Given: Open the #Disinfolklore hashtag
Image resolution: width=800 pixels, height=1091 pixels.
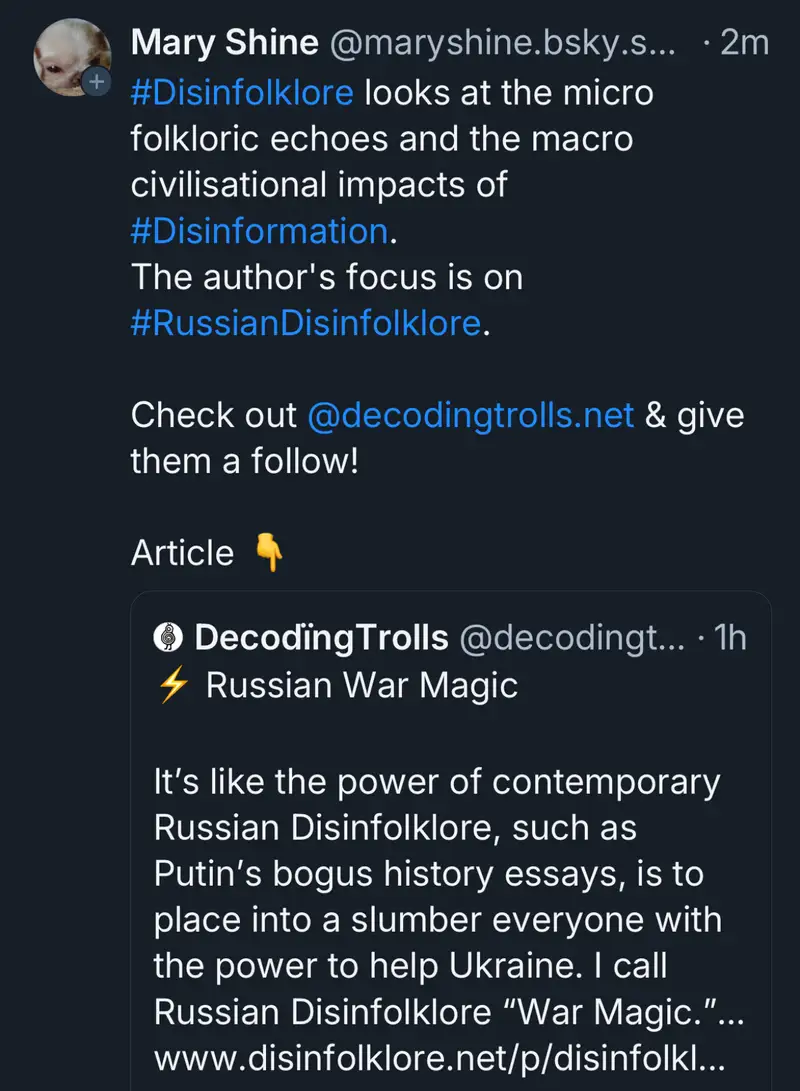Looking at the screenshot, I should point(242,93).
